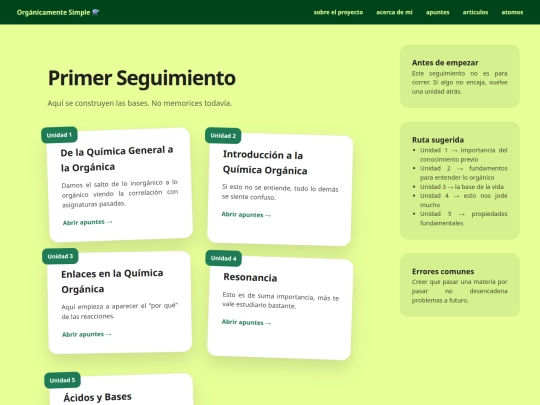This screenshot has width=540, height=405.
Task: Go to 'acerca de mi' page
Action: click(x=394, y=12)
